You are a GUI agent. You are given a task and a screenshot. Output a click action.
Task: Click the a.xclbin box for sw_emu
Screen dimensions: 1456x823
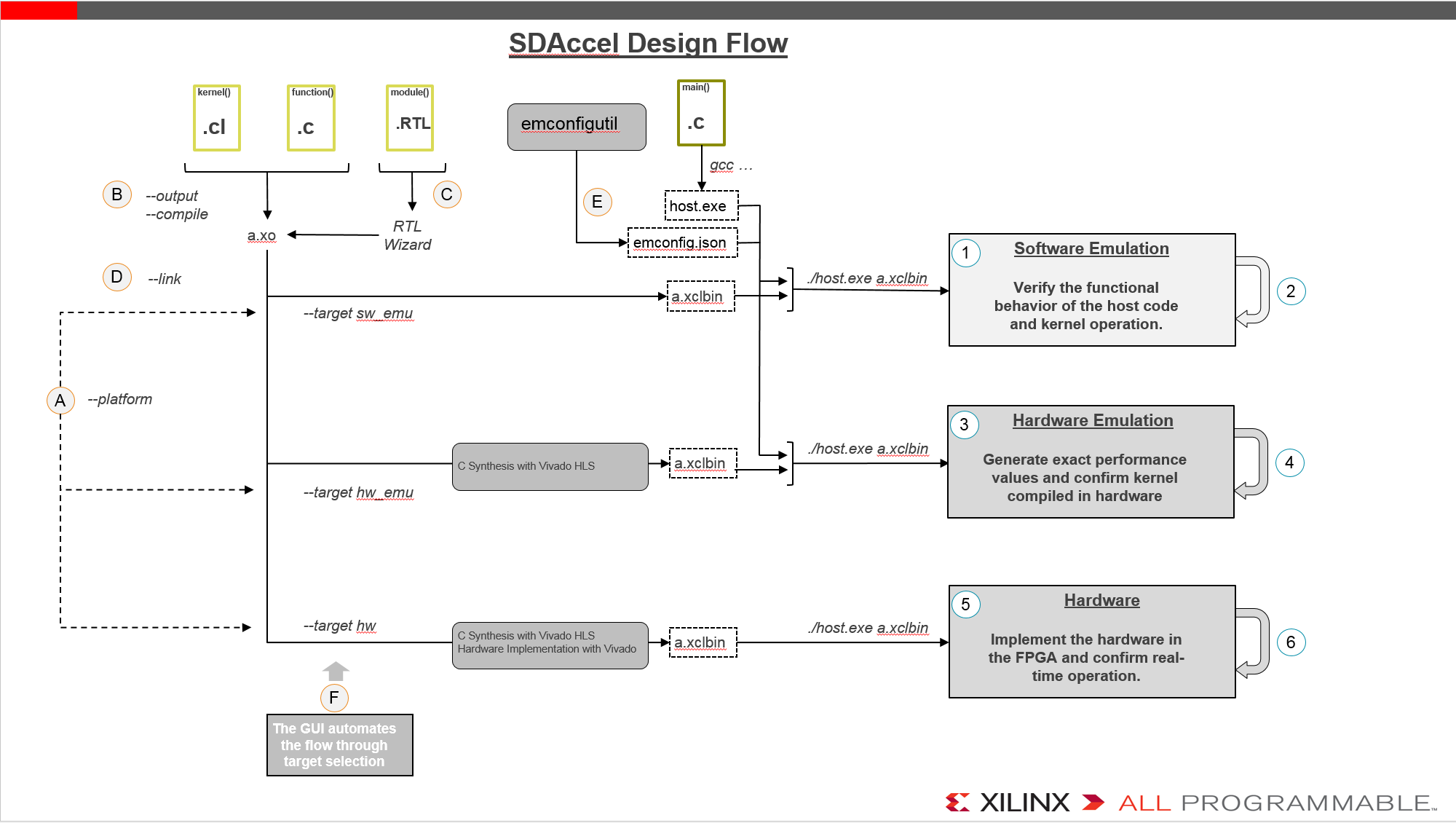click(x=701, y=296)
